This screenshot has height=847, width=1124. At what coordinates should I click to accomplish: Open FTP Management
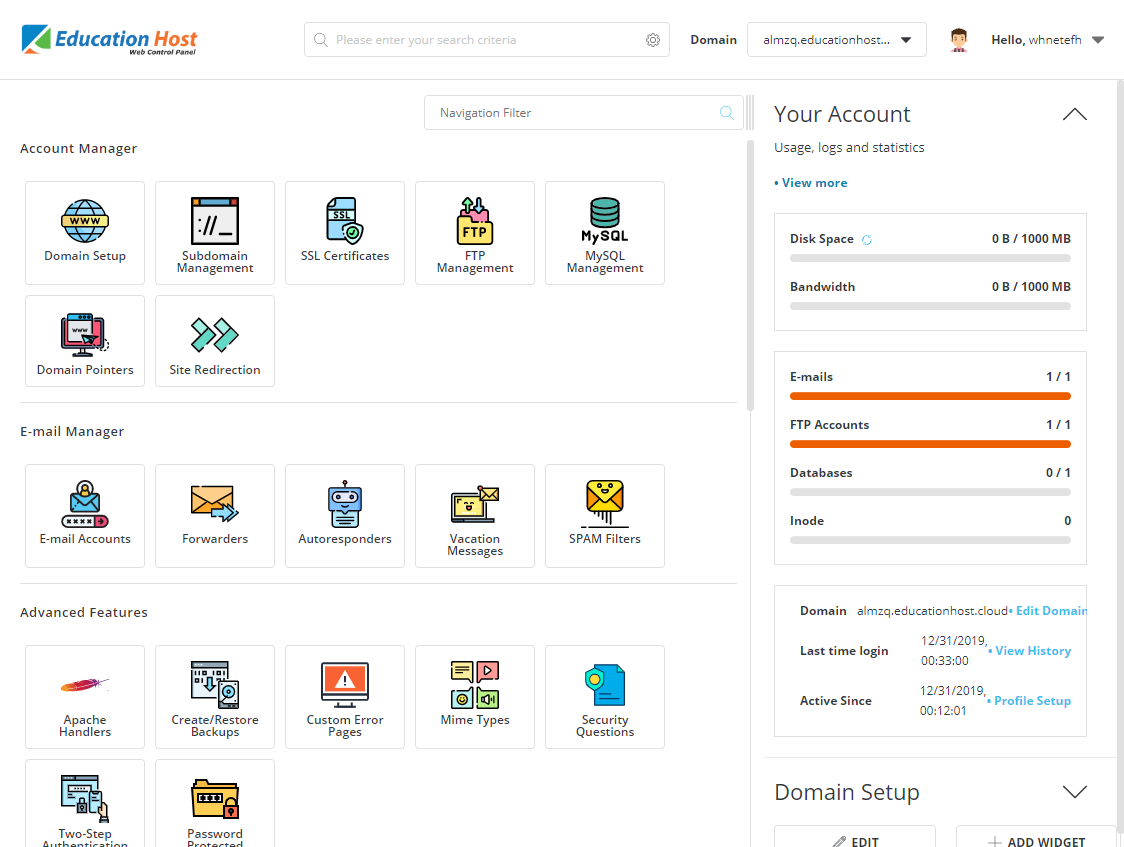click(x=475, y=233)
